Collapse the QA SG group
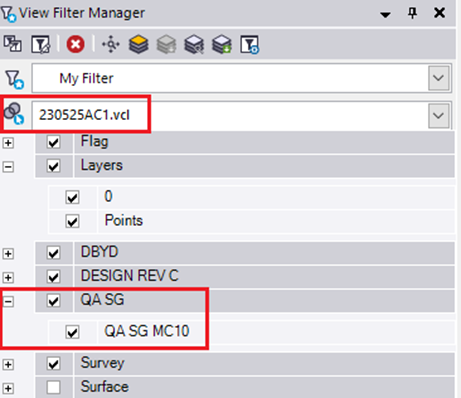The height and width of the screenshot is (398, 461). 8,302
